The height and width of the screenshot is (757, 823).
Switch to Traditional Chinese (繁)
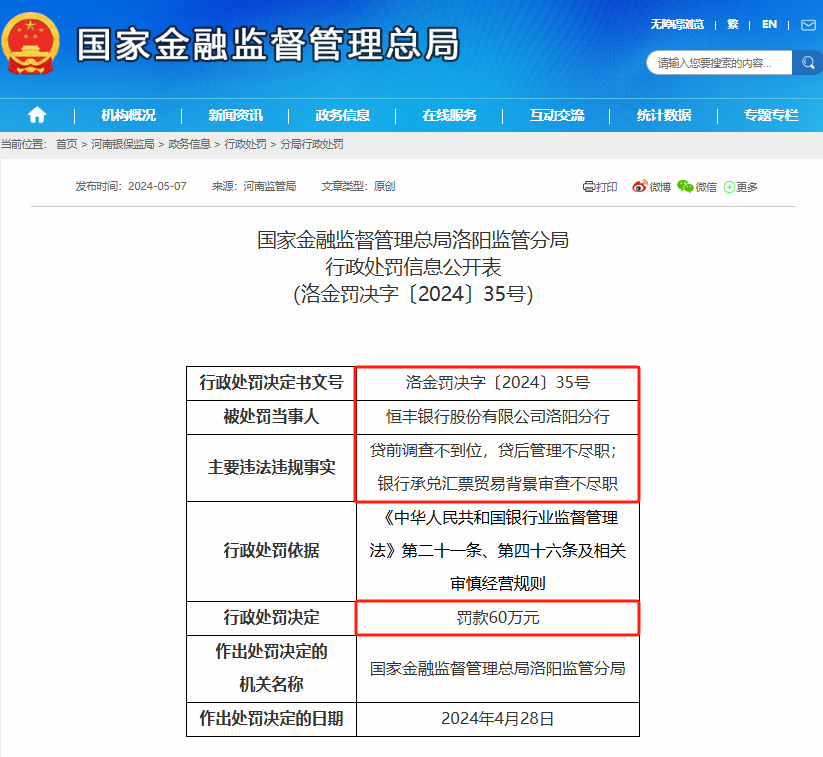733,24
